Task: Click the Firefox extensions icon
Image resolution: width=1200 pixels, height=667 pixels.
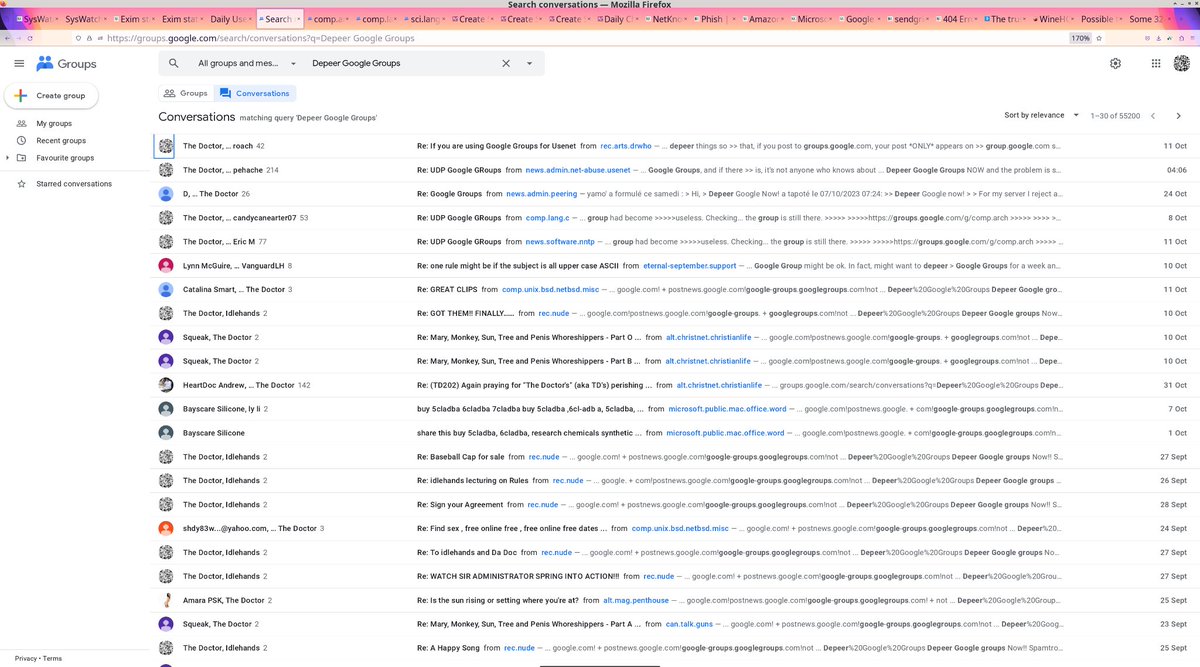Action: [x=1180, y=38]
